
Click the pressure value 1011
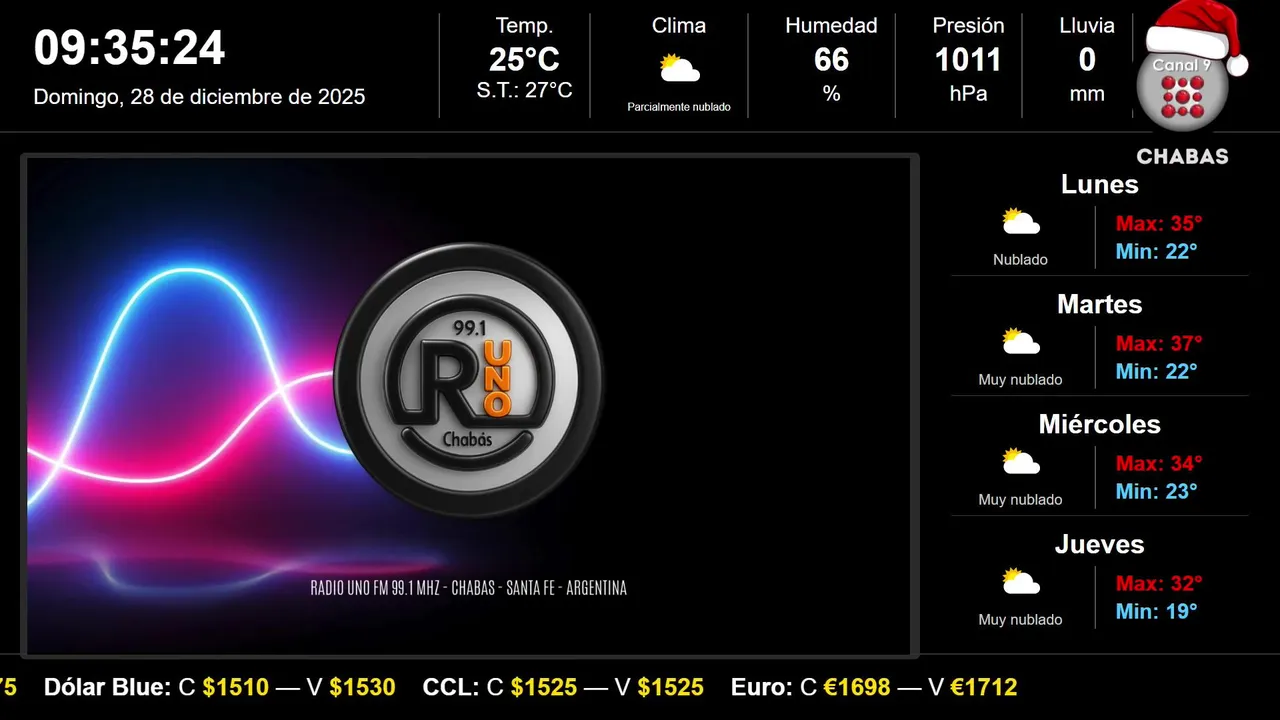click(968, 60)
